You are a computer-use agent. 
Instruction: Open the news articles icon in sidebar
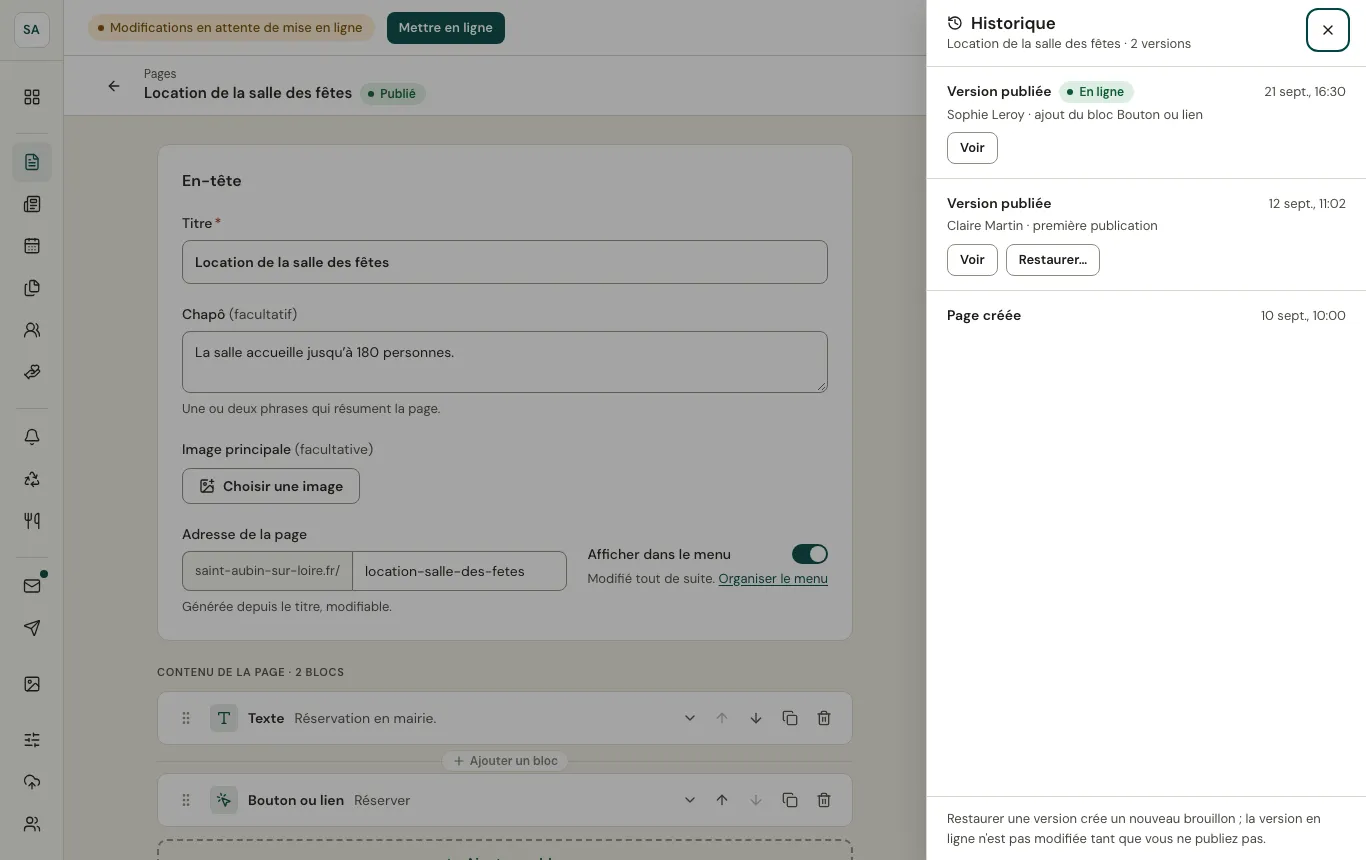32,204
